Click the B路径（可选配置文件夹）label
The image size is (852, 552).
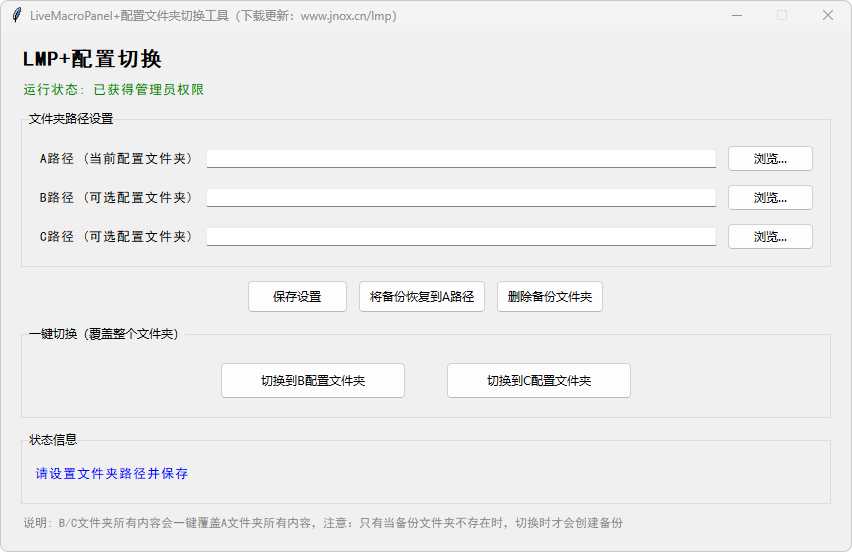point(116,198)
